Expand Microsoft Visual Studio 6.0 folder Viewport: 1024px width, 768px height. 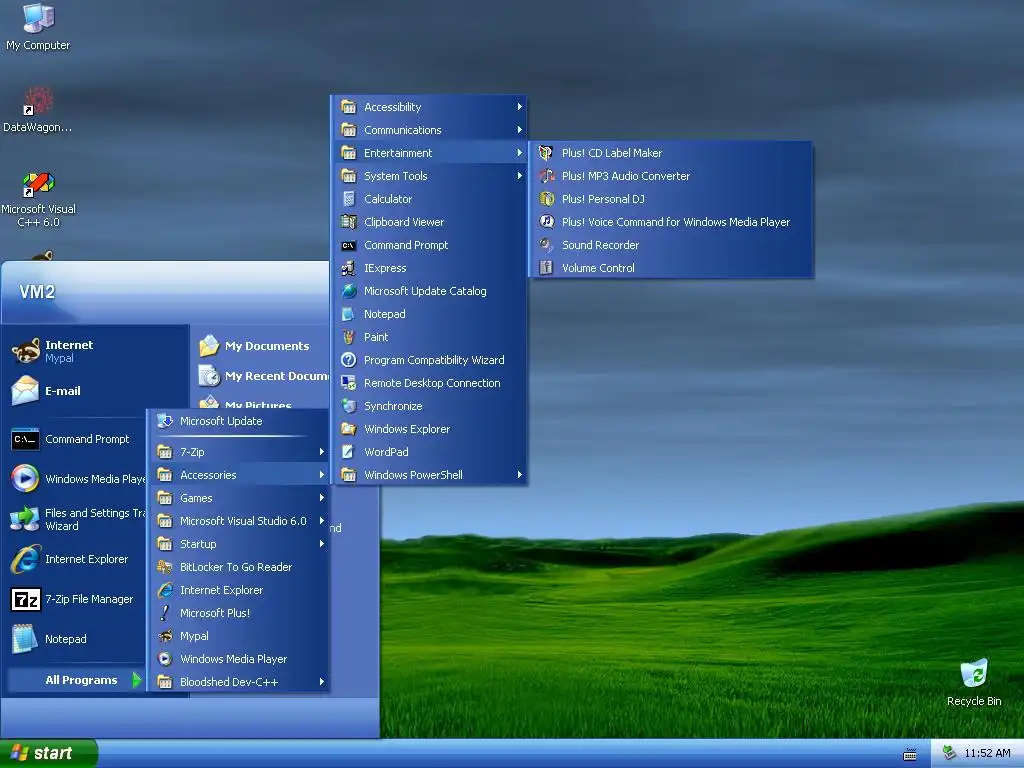tap(239, 520)
